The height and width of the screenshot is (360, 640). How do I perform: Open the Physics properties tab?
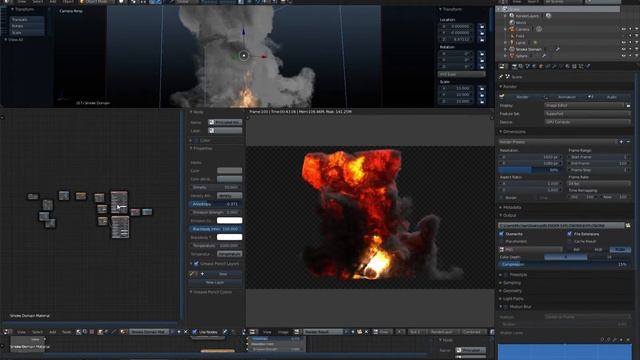588,66
